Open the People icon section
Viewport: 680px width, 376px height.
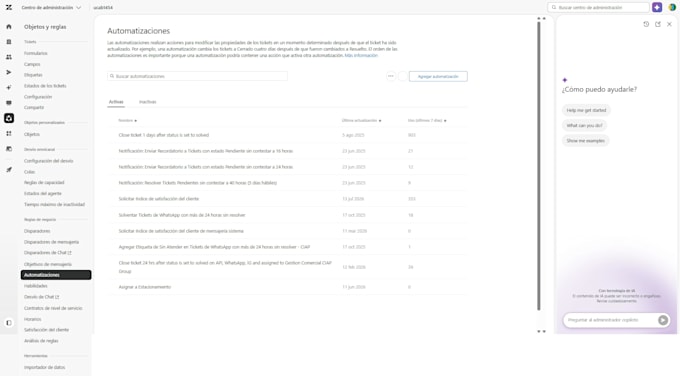tap(9, 57)
